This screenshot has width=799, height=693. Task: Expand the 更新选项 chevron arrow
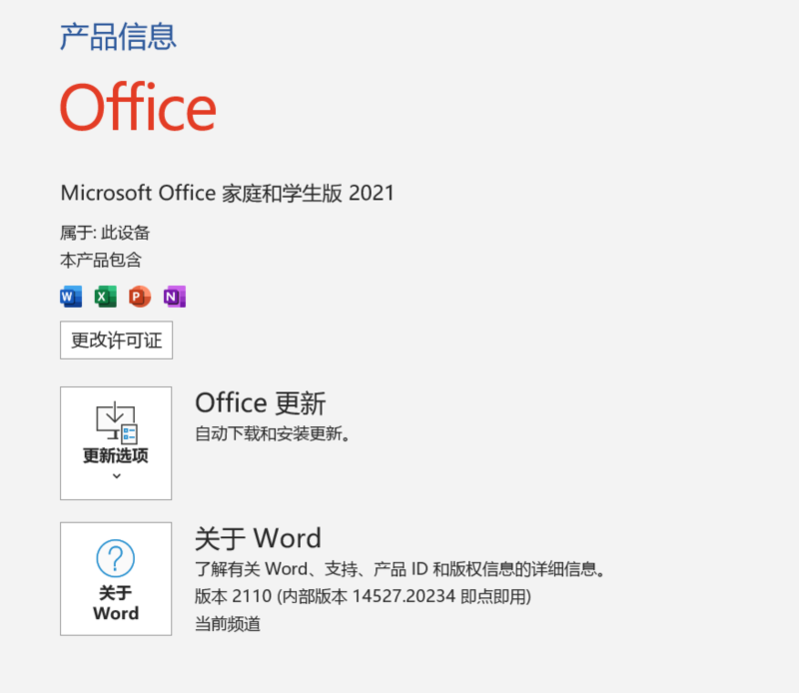116,476
